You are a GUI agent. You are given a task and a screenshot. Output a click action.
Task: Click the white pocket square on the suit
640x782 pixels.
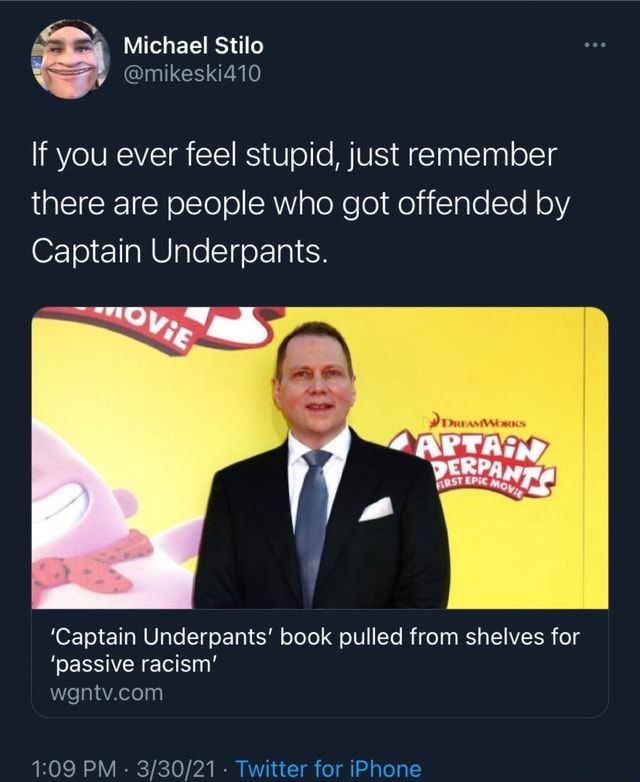[x=375, y=509]
